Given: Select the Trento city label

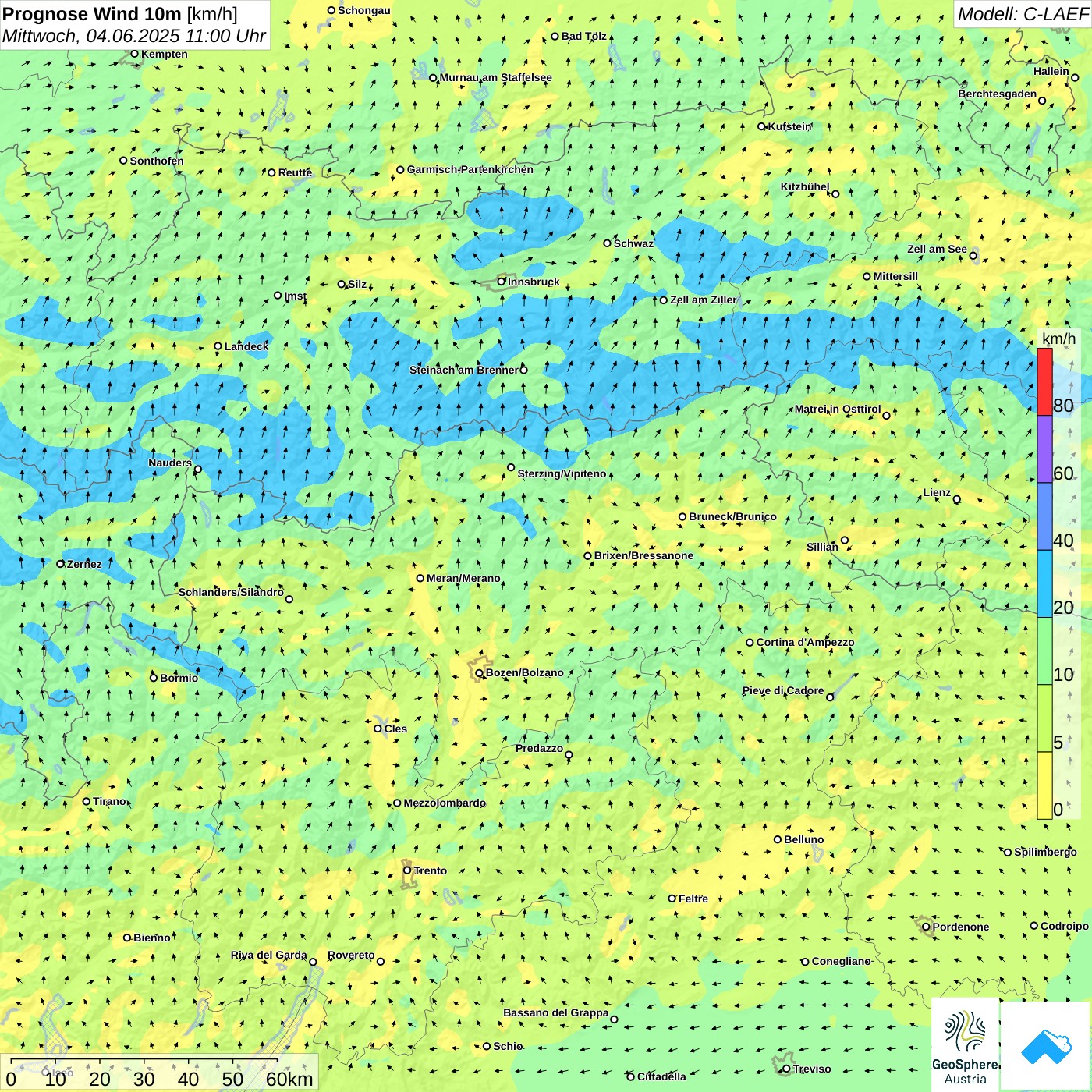Looking at the screenshot, I should point(431,870).
